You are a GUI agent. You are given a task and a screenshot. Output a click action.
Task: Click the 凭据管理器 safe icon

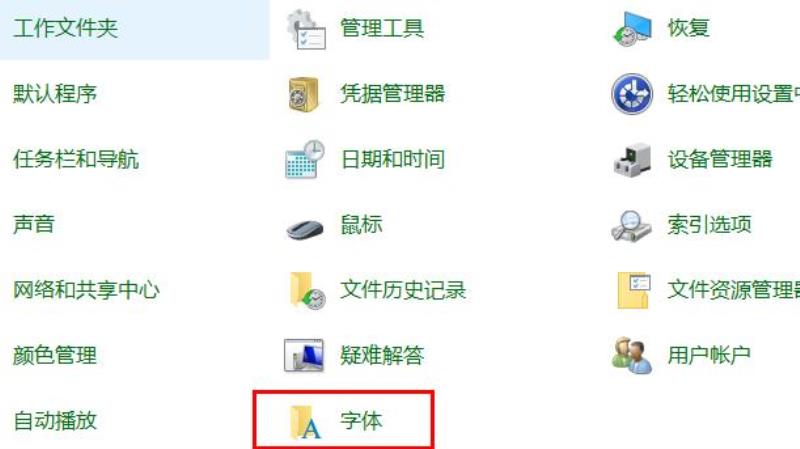tap(304, 94)
